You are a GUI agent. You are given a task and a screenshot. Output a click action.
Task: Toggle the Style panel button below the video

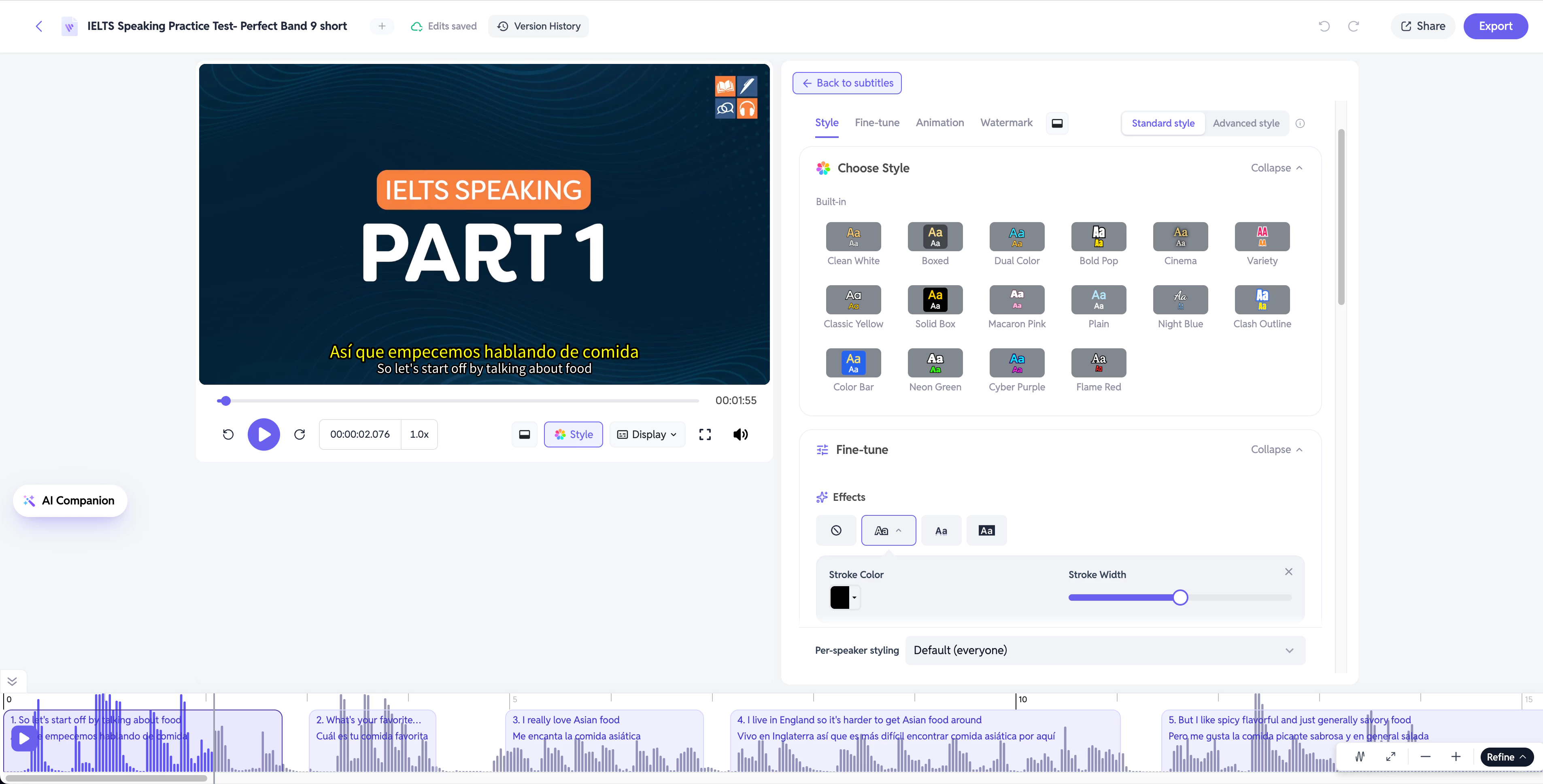[x=573, y=434]
